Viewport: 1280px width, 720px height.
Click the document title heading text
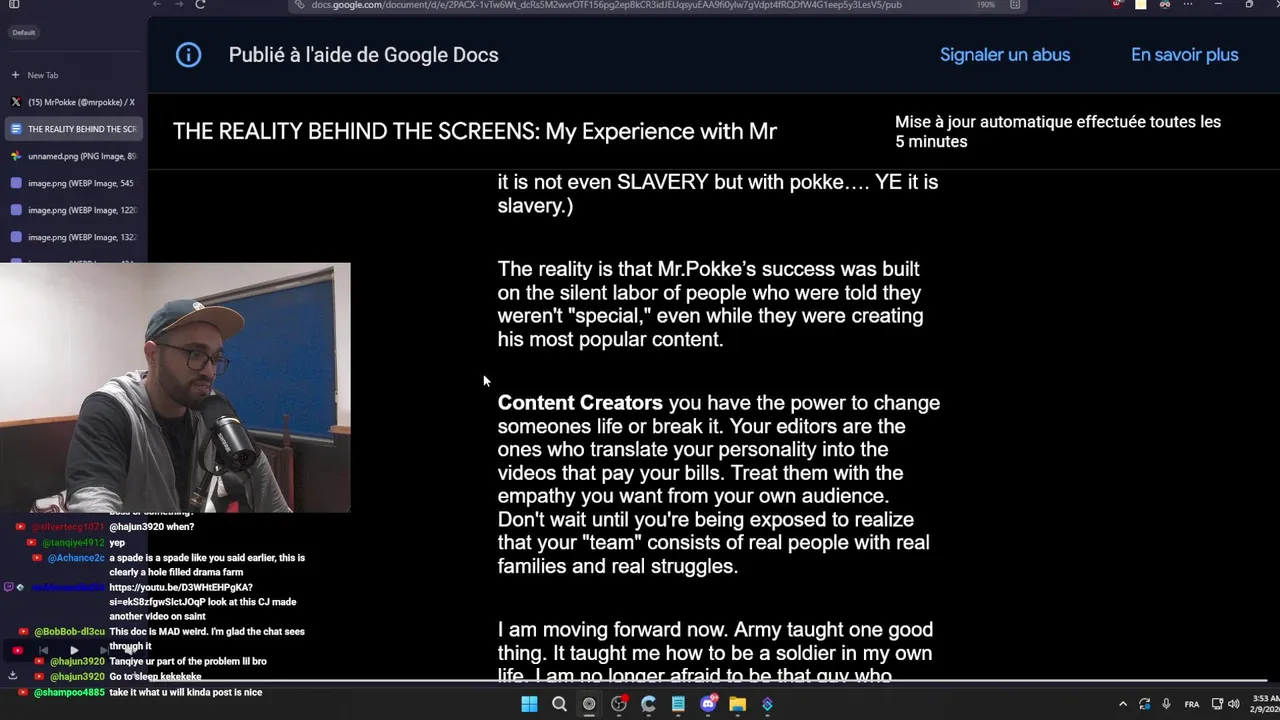[x=475, y=131]
